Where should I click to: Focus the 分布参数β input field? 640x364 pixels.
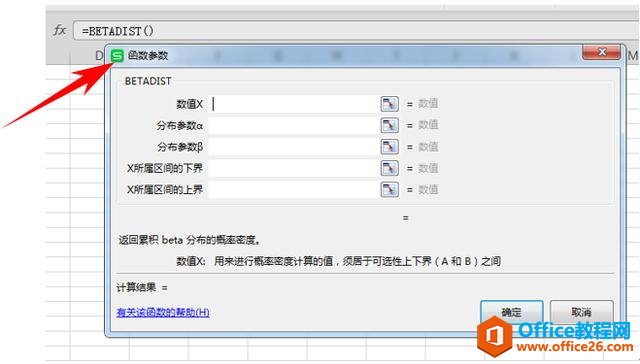pyautogui.click(x=293, y=146)
